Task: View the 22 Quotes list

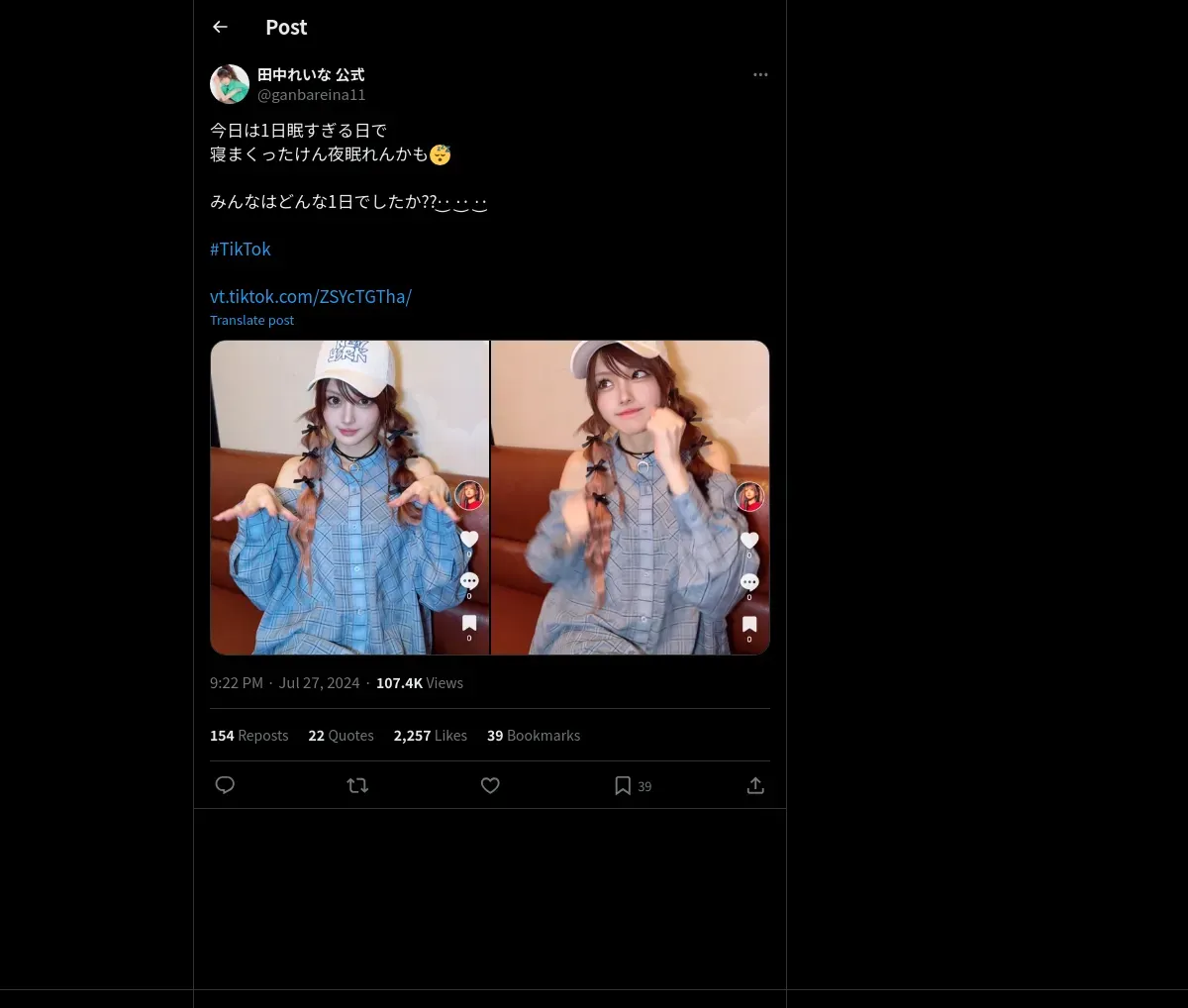Action: click(341, 736)
